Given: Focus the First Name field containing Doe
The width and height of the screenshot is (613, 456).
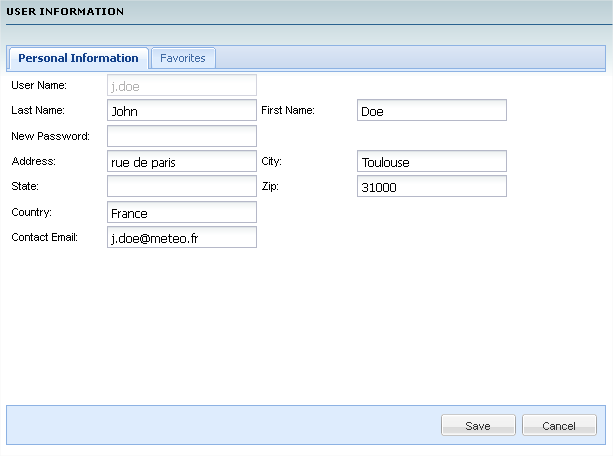Looking at the screenshot, I should pyautogui.click(x=432, y=110).
